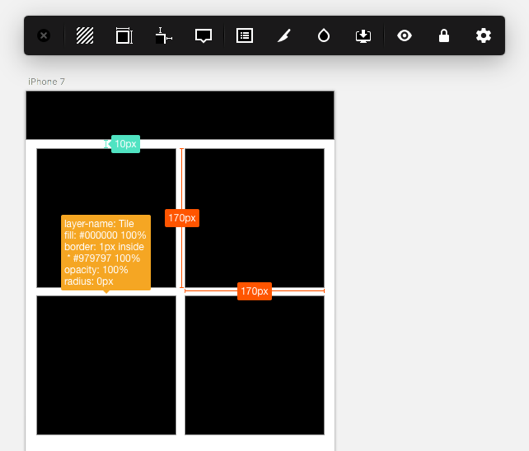This screenshot has height=451, width=529.
Task: Select the mark properties list tool
Action: point(245,35)
